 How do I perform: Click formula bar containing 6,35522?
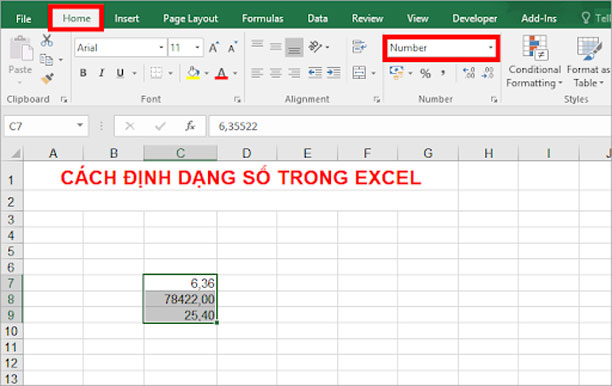coord(410,126)
